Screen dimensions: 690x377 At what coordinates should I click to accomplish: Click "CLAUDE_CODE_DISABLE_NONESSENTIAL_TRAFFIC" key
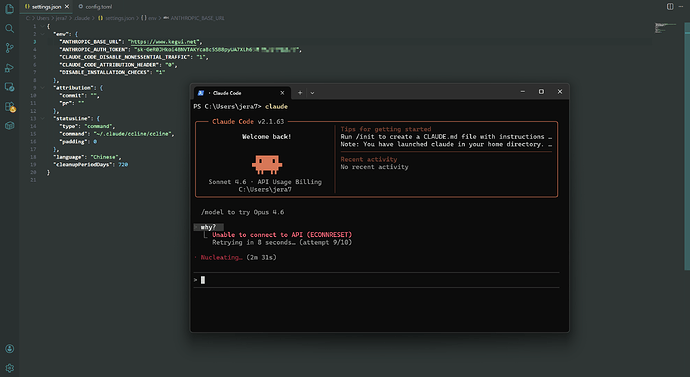coord(125,57)
